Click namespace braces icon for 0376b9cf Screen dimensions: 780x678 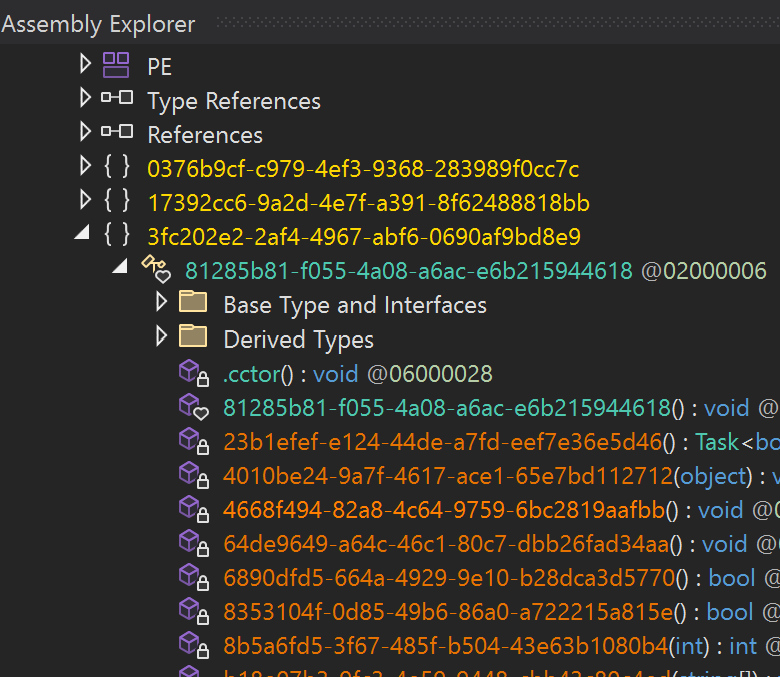point(117,168)
